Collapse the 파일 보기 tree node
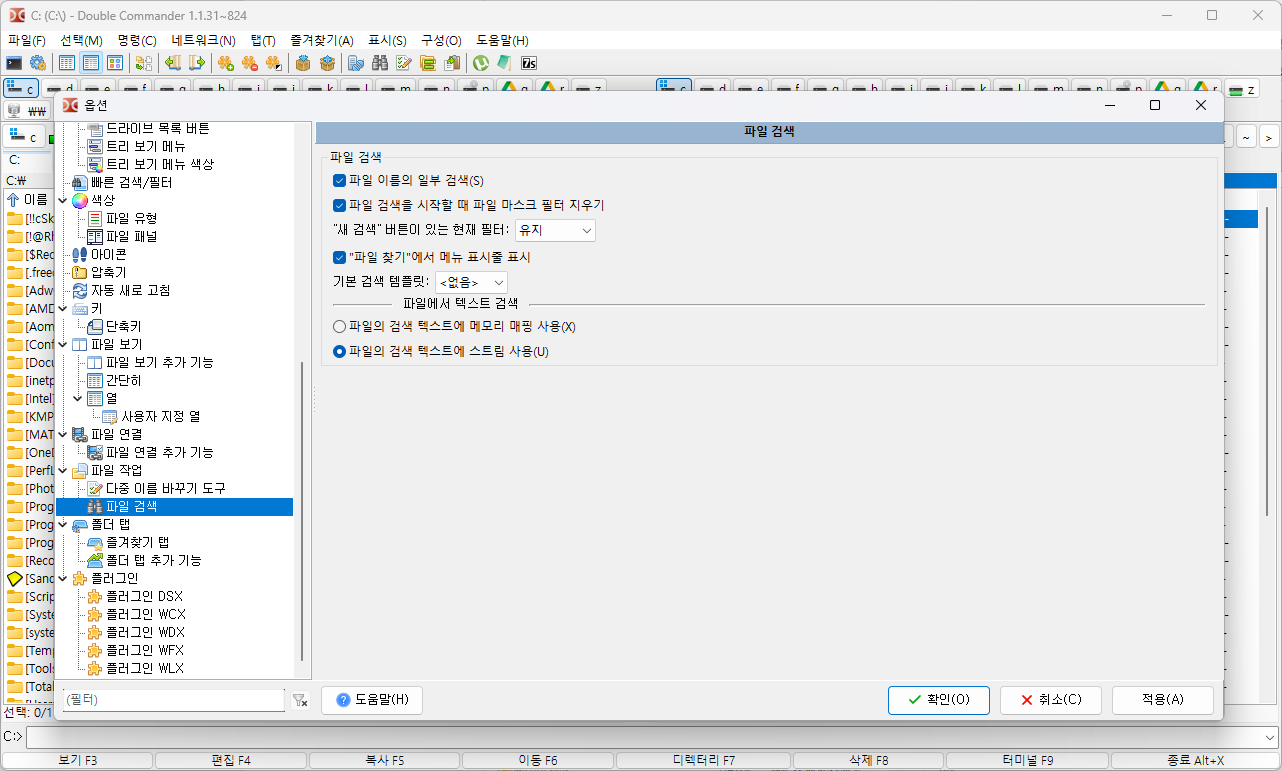 (x=63, y=344)
